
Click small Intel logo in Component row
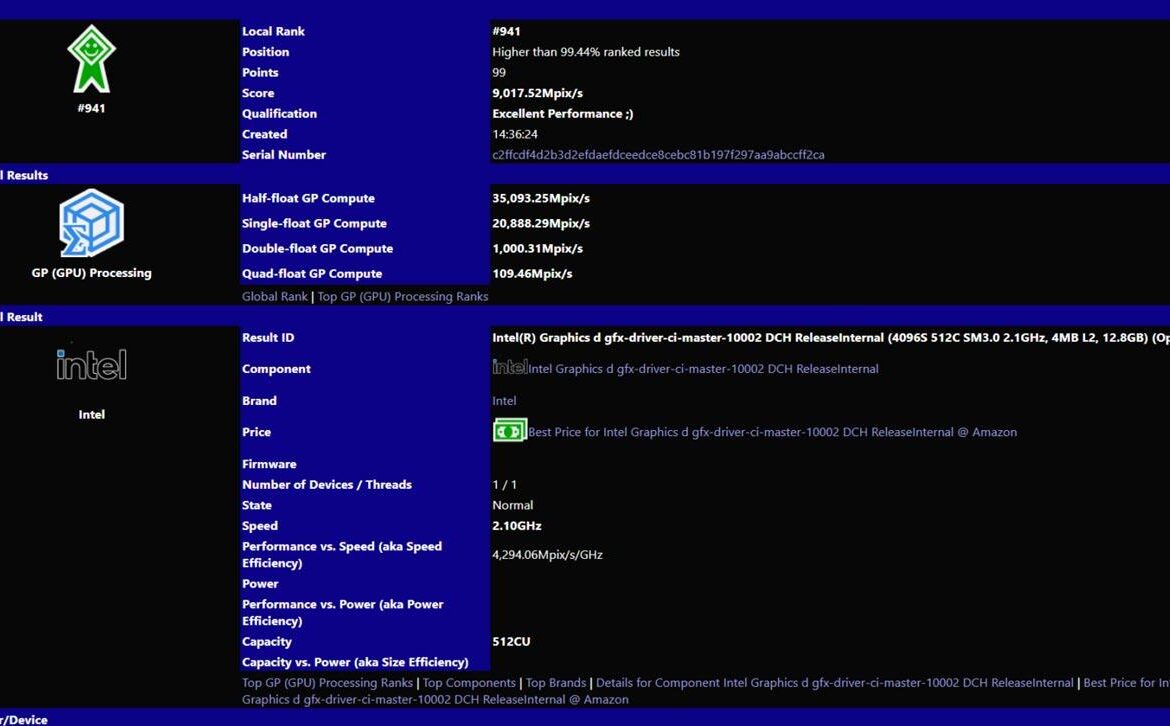pyautogui.click(x=509, y=368)
